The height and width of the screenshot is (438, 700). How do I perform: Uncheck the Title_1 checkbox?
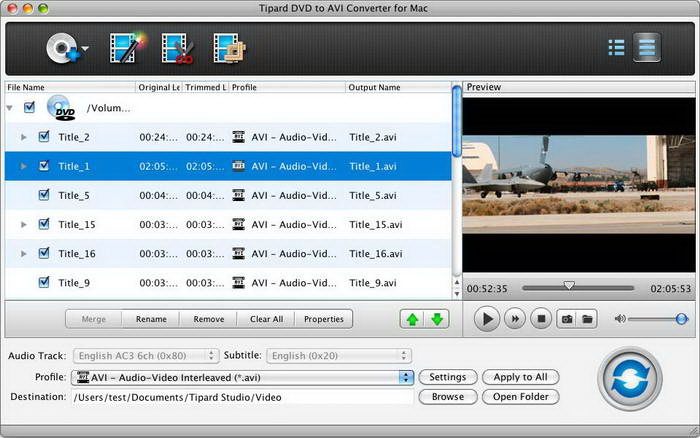click(x=44, y=166)
